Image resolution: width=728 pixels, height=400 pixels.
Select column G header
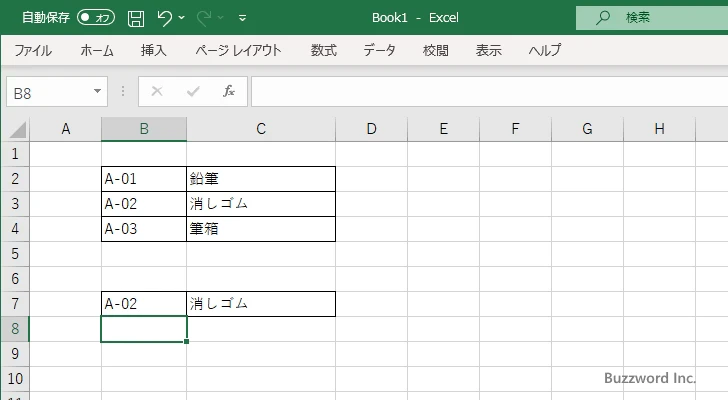coord(587,129)
